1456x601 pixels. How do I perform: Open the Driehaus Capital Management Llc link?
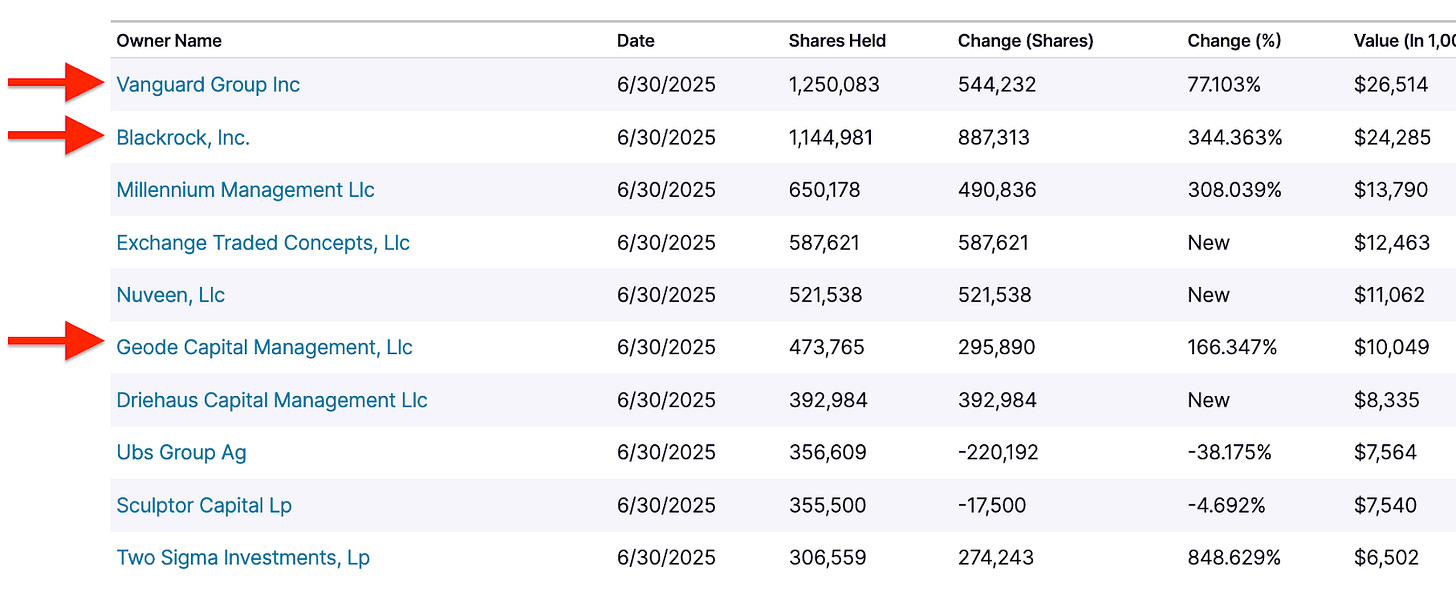[x=272, y=400]
